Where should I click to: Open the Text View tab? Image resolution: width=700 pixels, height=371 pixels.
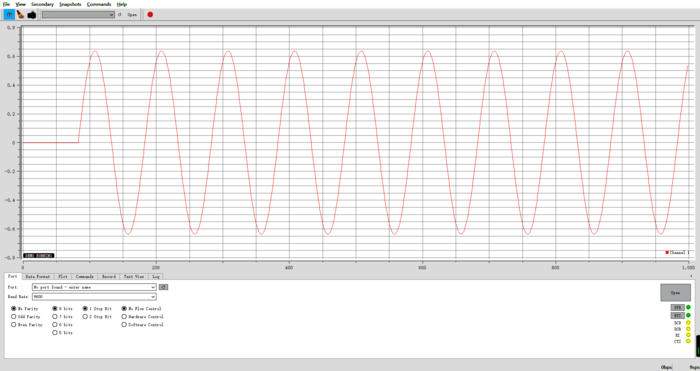(133, 276)
